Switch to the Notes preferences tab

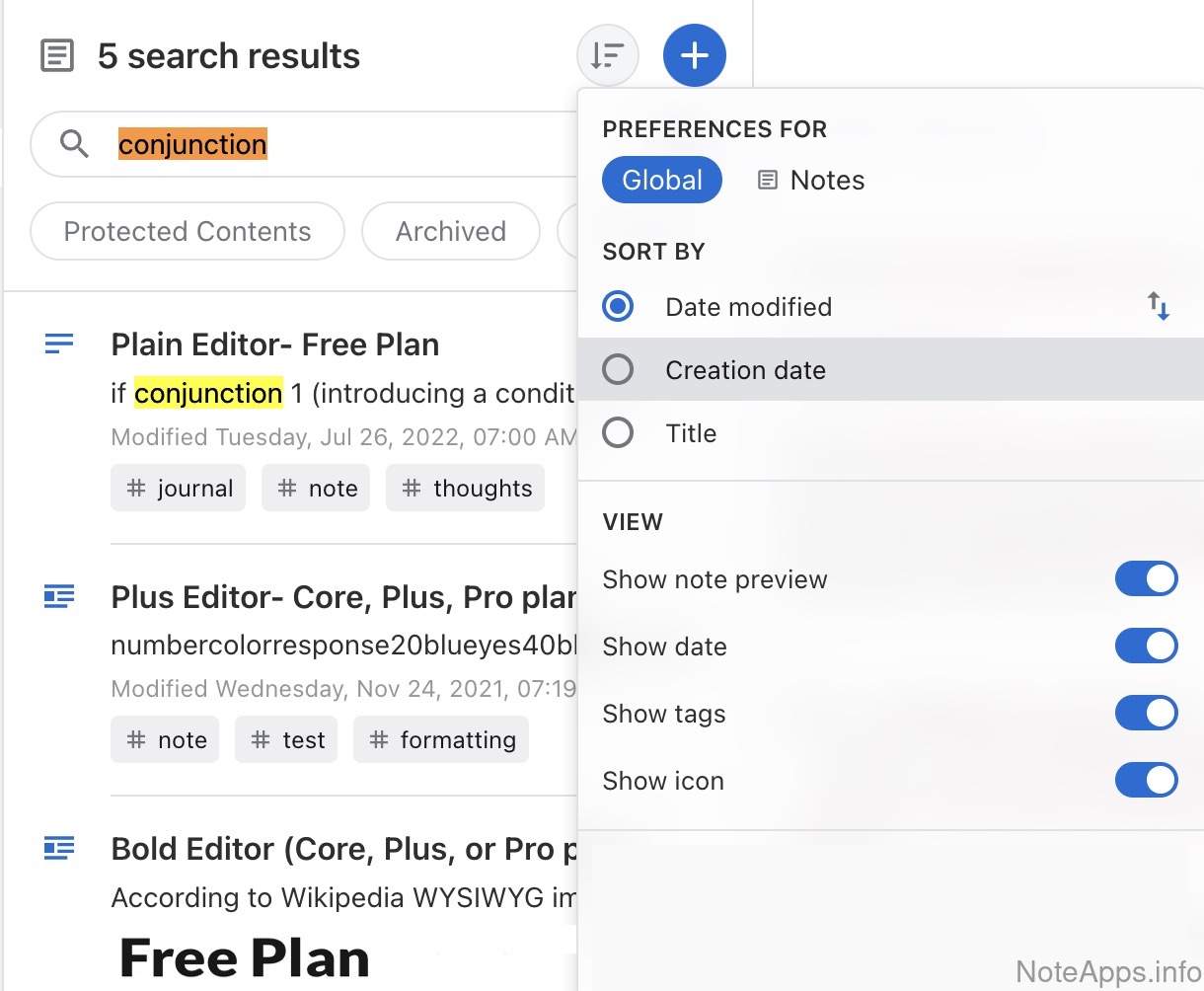coord(811,181)
